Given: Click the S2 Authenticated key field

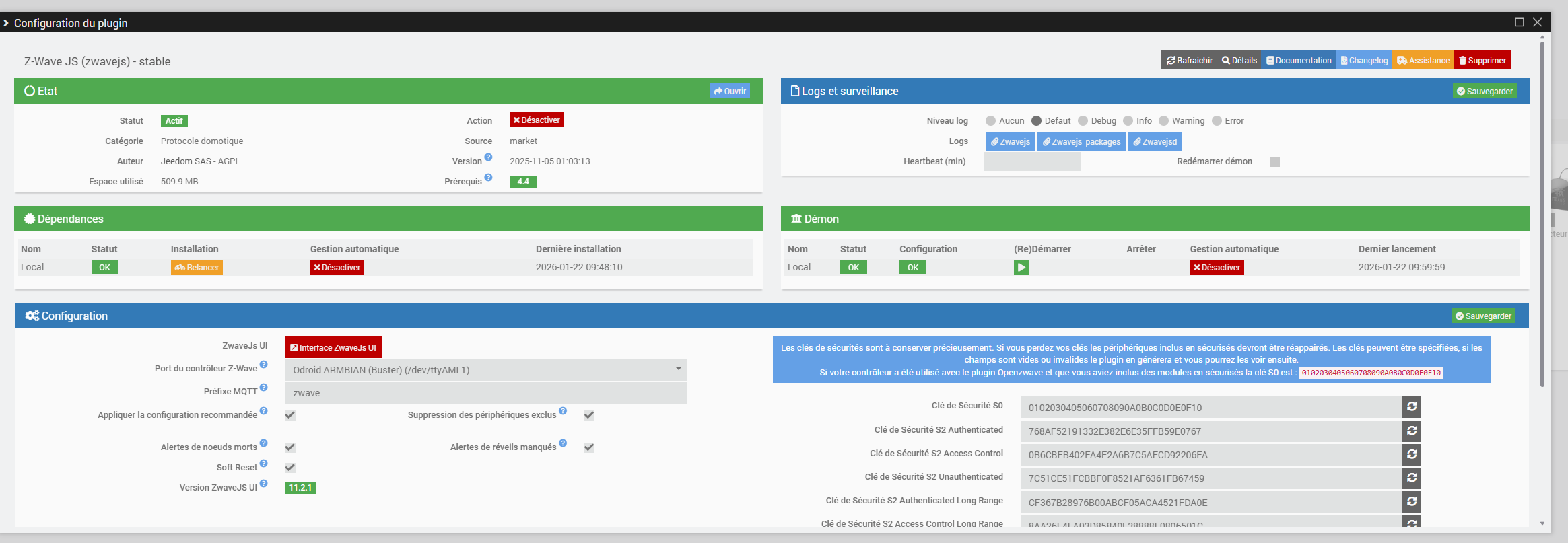Looking at the screenshot, I should click(x=1211, y=431).
